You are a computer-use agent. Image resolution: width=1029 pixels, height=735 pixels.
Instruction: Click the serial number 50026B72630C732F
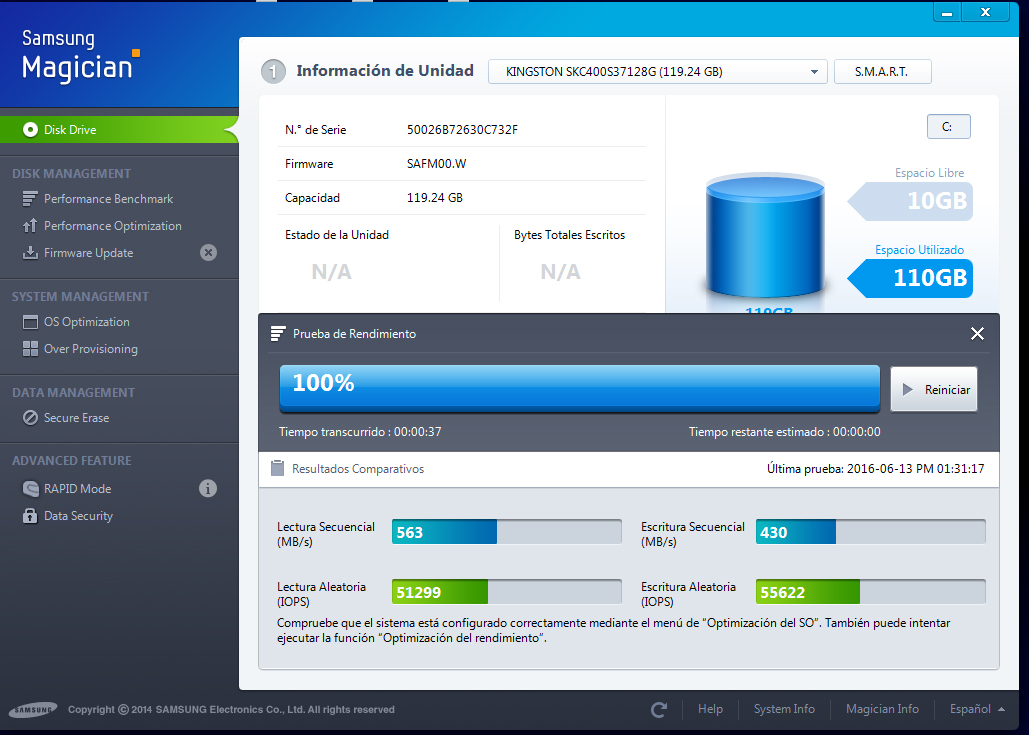tap(462, 130)
